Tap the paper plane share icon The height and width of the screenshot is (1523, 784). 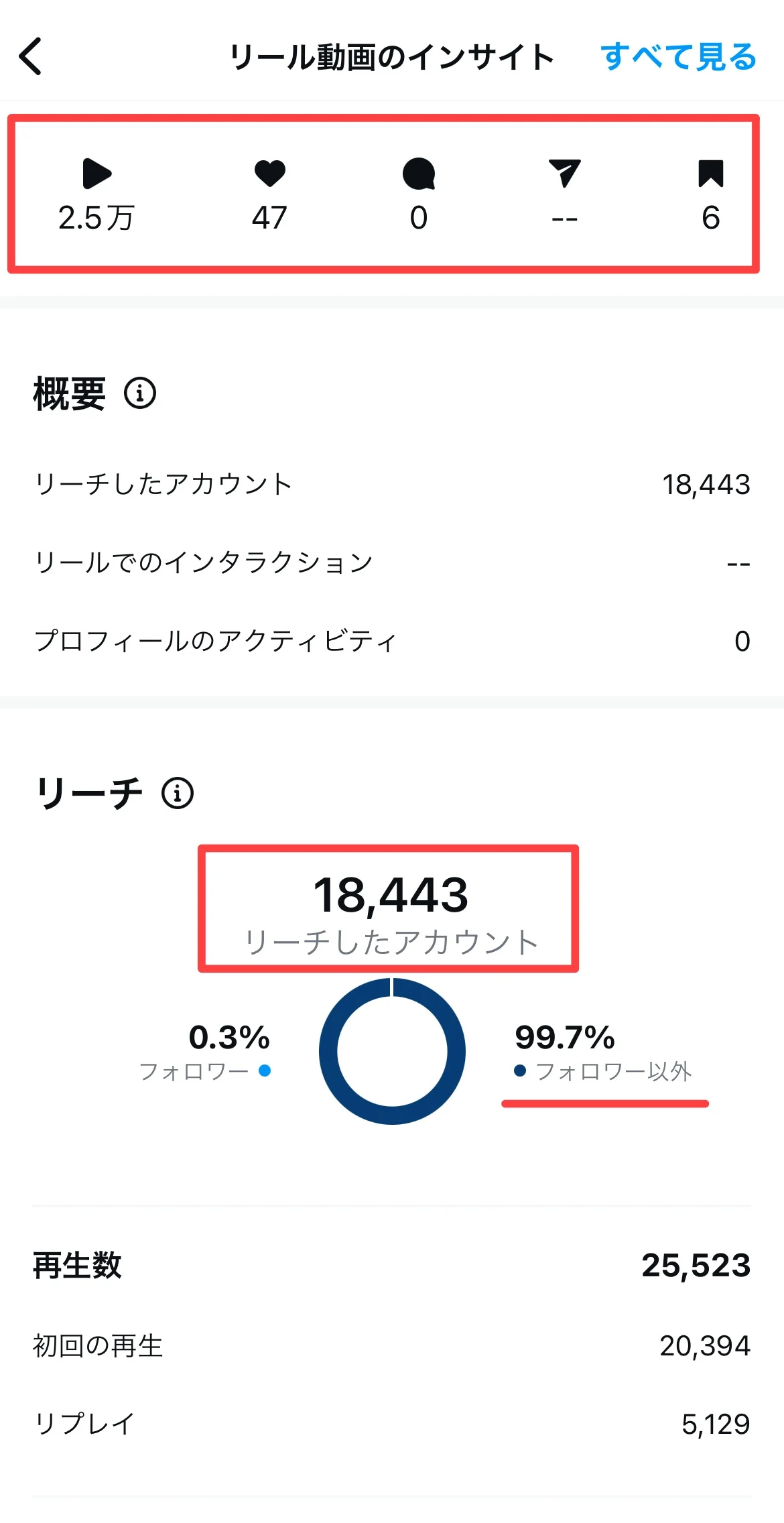point(564,174)
